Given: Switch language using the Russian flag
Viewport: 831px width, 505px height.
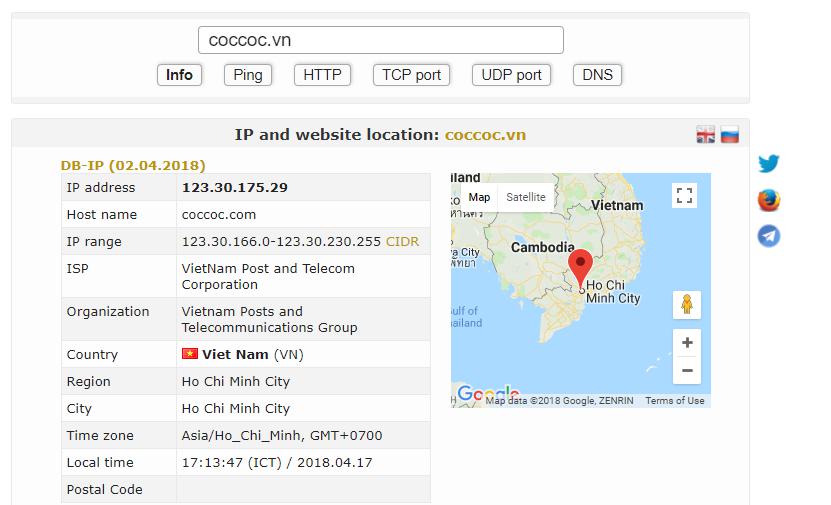Looking at the screenshot, I should coord(730,135).
